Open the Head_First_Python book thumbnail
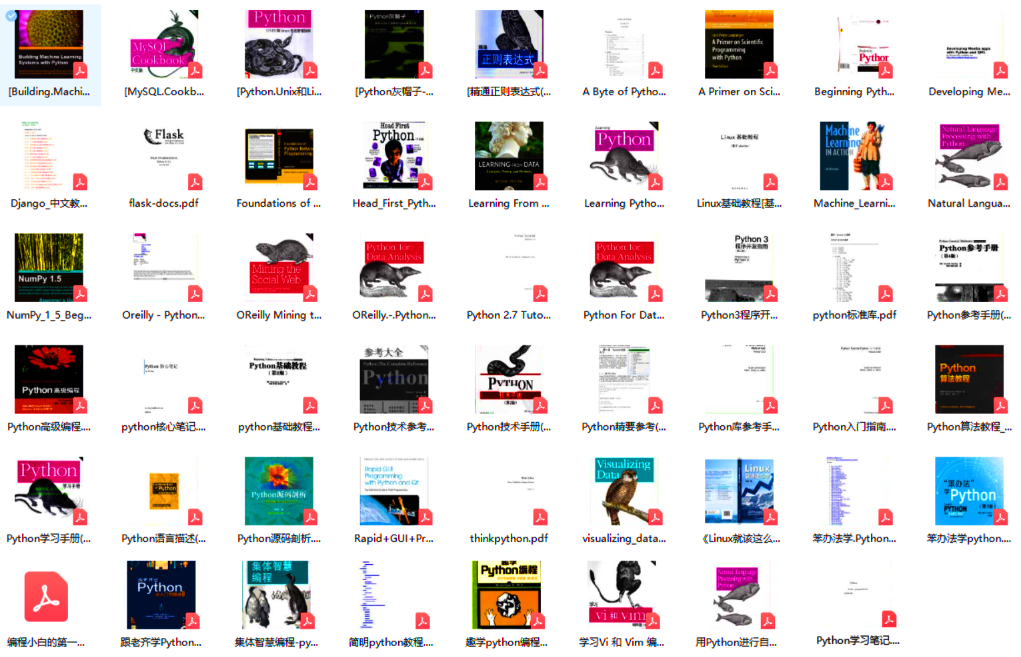 (x=394, y=156)
